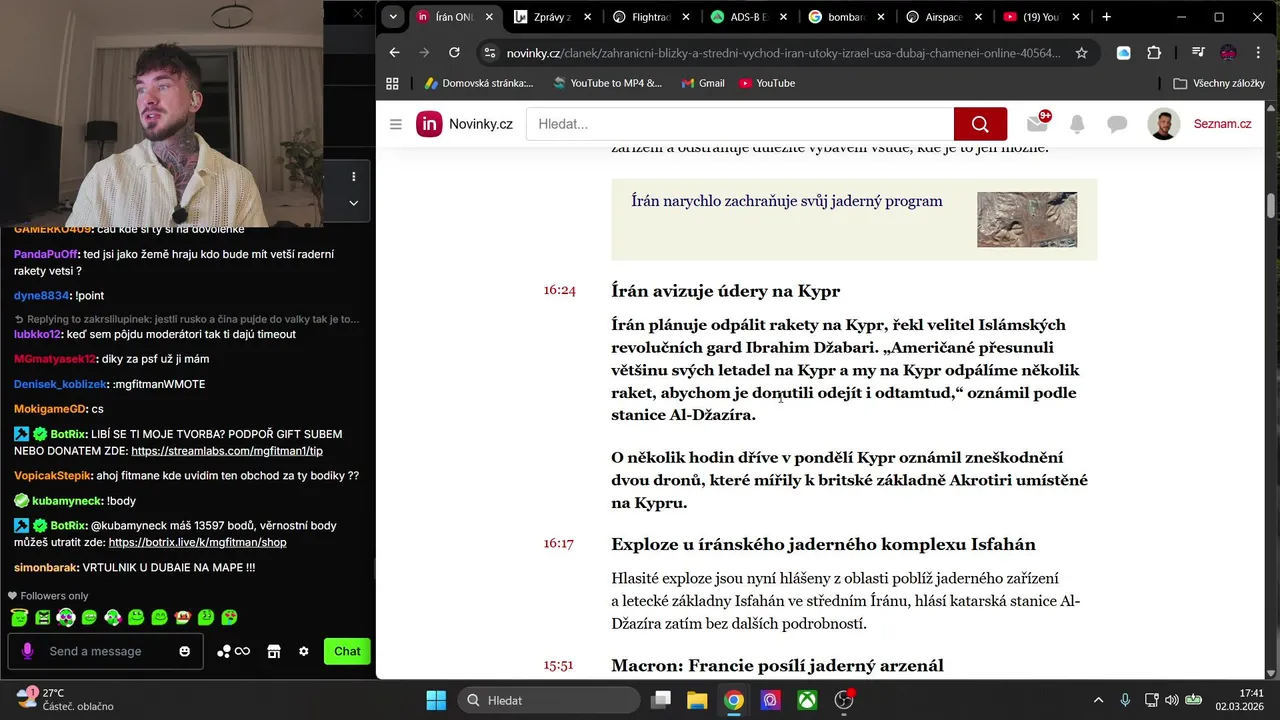Open Chrome three-dot main menu
The image size is (1280, 720).
pos(1258,53)
